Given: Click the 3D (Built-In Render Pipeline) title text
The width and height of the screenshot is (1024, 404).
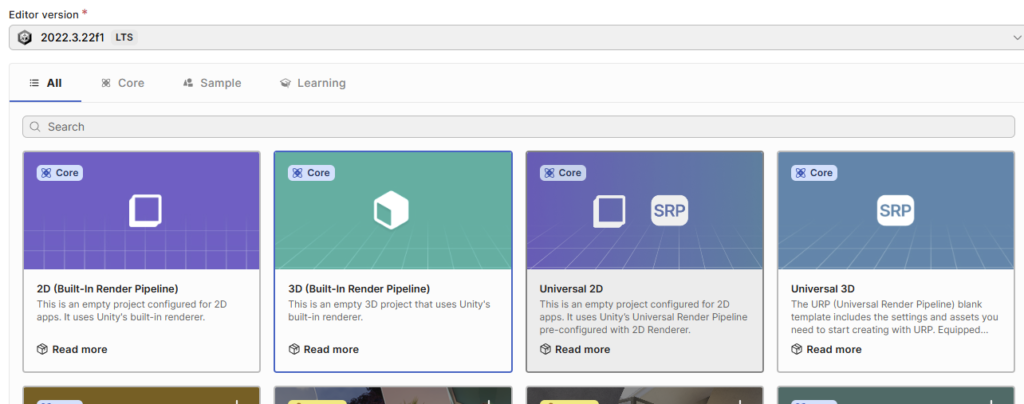Looking at the screenshot, I should pyautogui.click(x=359, y=288).
